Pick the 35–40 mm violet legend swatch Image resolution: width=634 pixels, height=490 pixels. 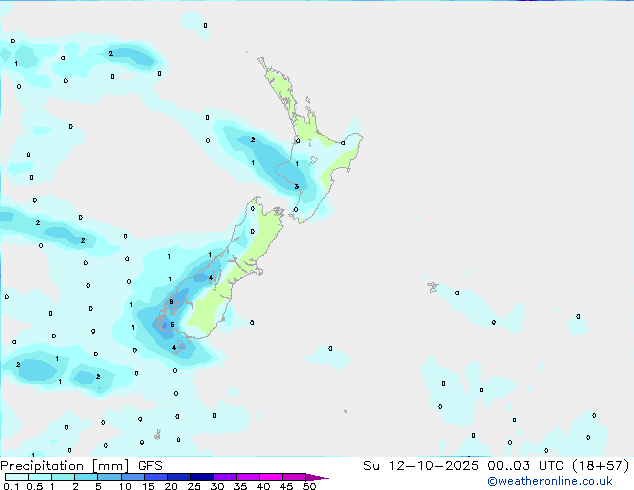[x=247, y=477]
